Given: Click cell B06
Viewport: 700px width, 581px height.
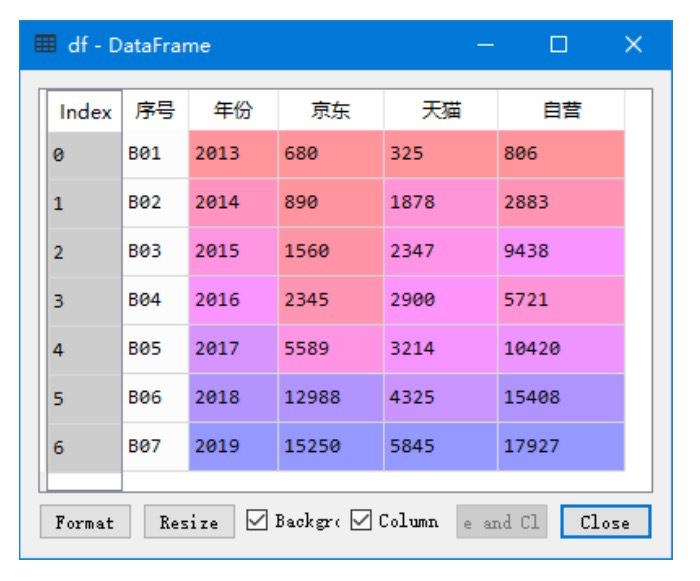Looking at the screenshot, I should pyautogui.click(x=155, y=397).
